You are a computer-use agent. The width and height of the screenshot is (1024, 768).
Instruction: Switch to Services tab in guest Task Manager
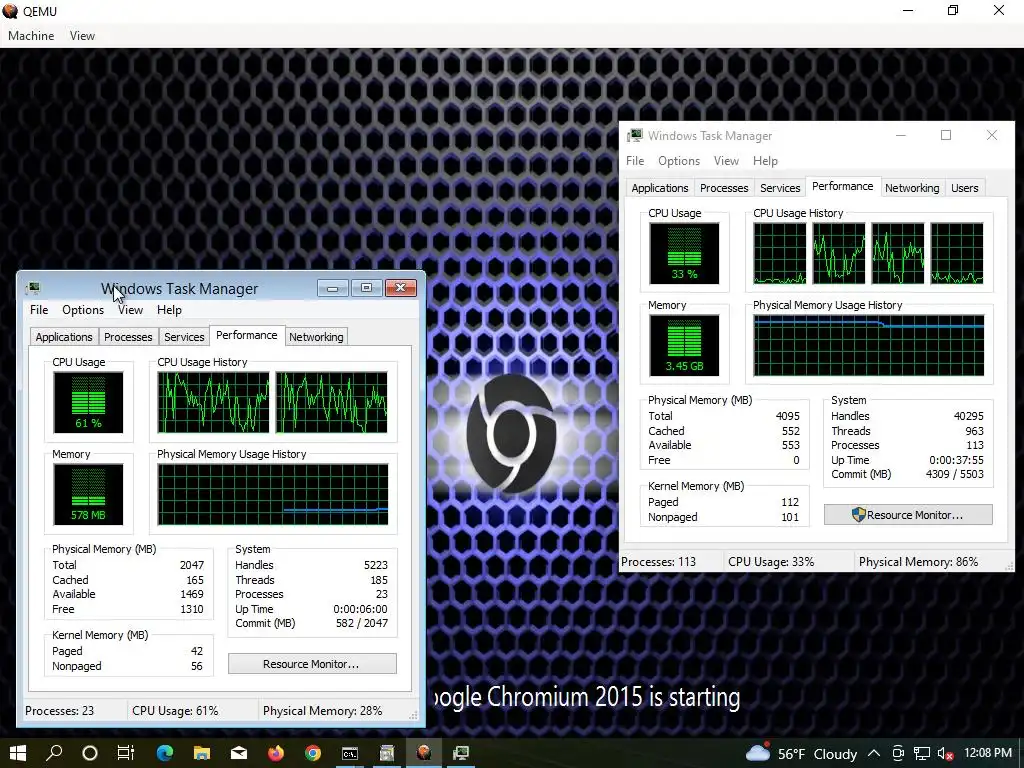coord(184,337)
